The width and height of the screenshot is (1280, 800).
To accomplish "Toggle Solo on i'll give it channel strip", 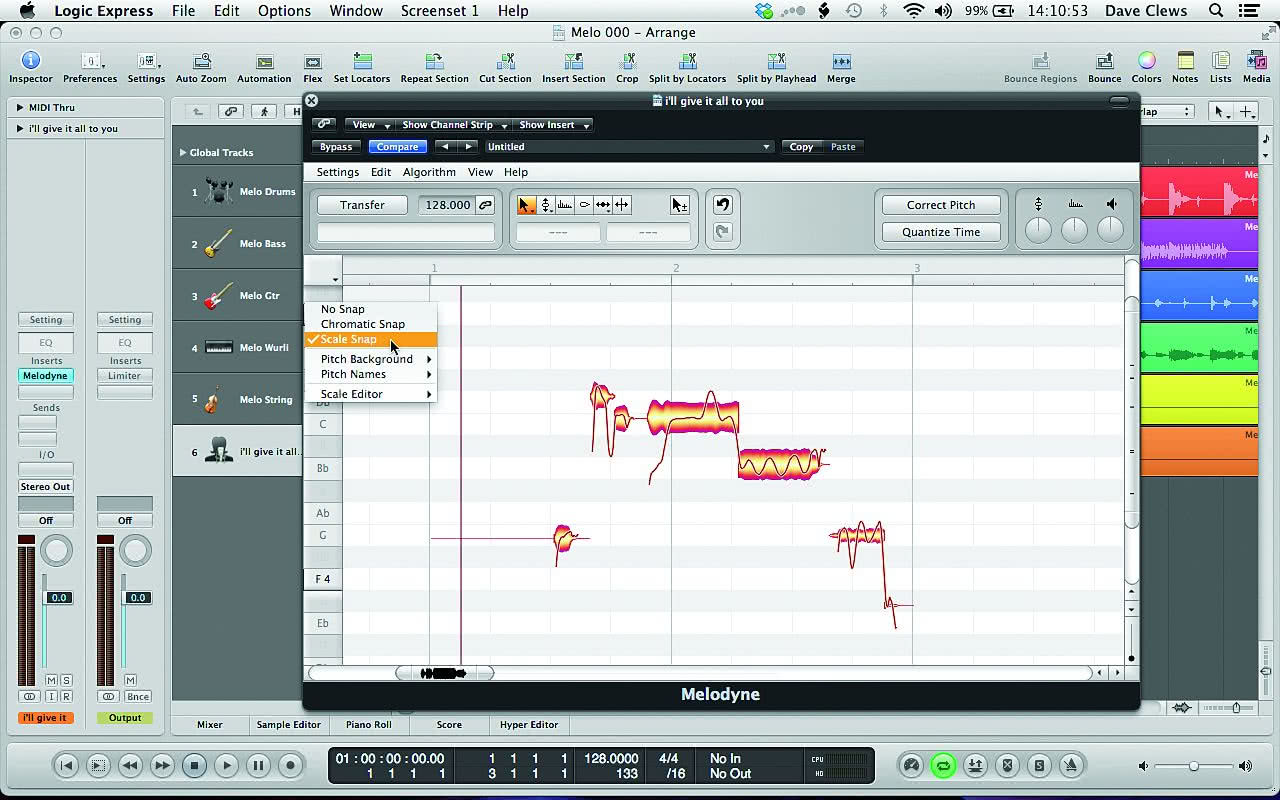I will pos(66,681).
